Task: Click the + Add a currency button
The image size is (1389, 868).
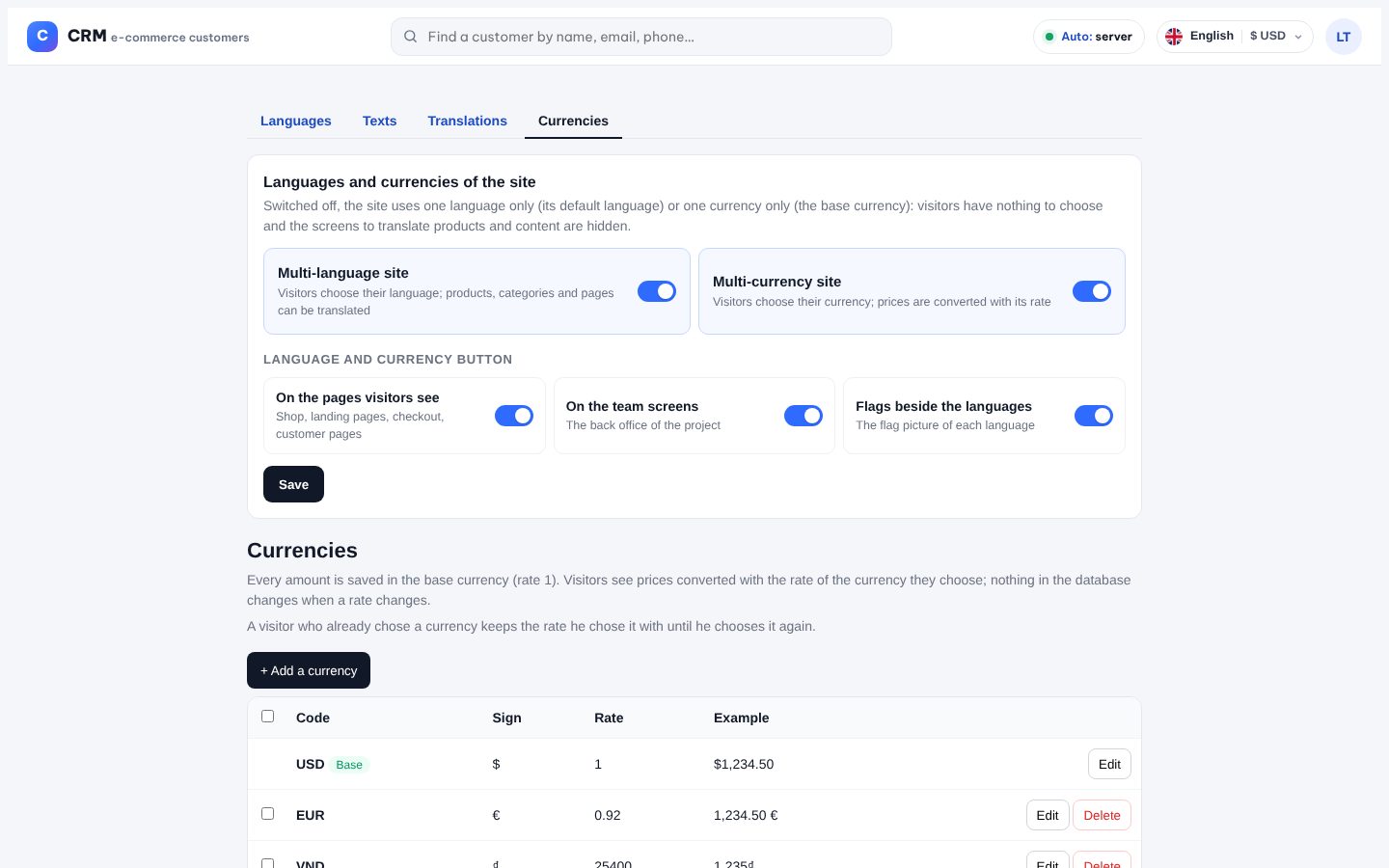Action: (309, 670)
